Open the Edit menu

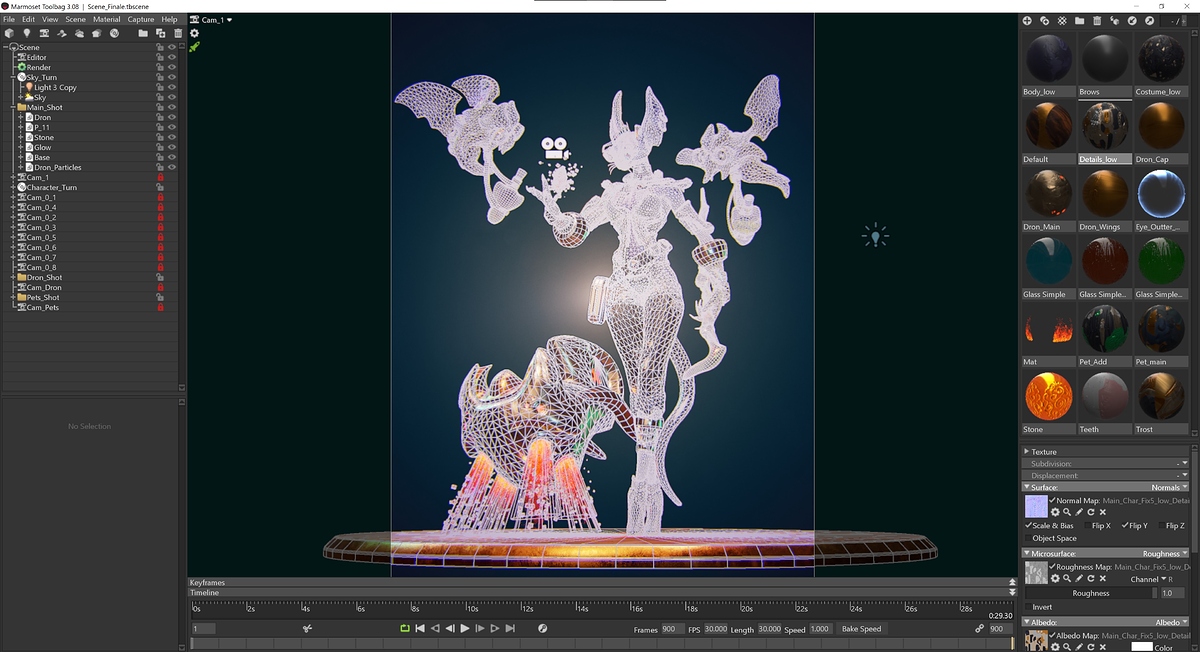click(28, 19)
